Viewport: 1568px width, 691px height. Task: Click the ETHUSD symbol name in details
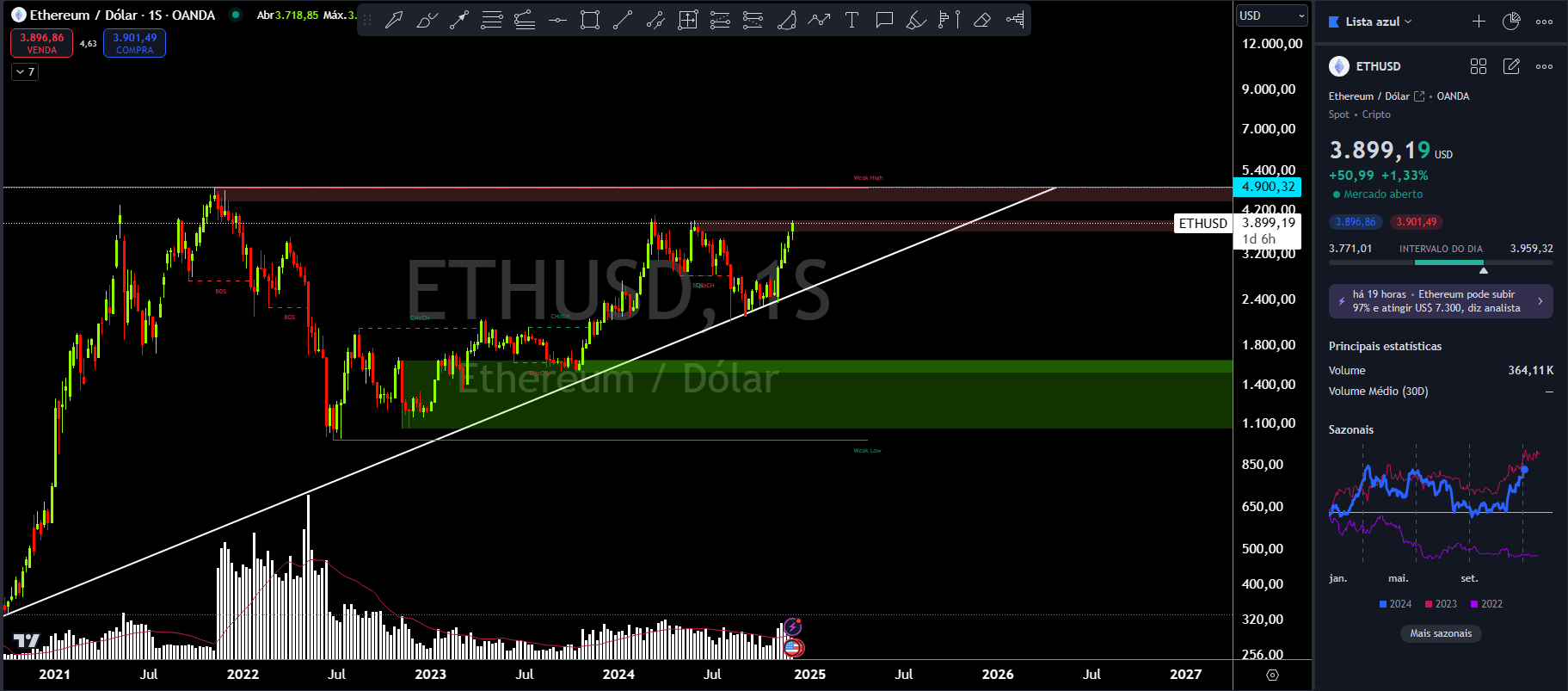(x=1378, y=66)
